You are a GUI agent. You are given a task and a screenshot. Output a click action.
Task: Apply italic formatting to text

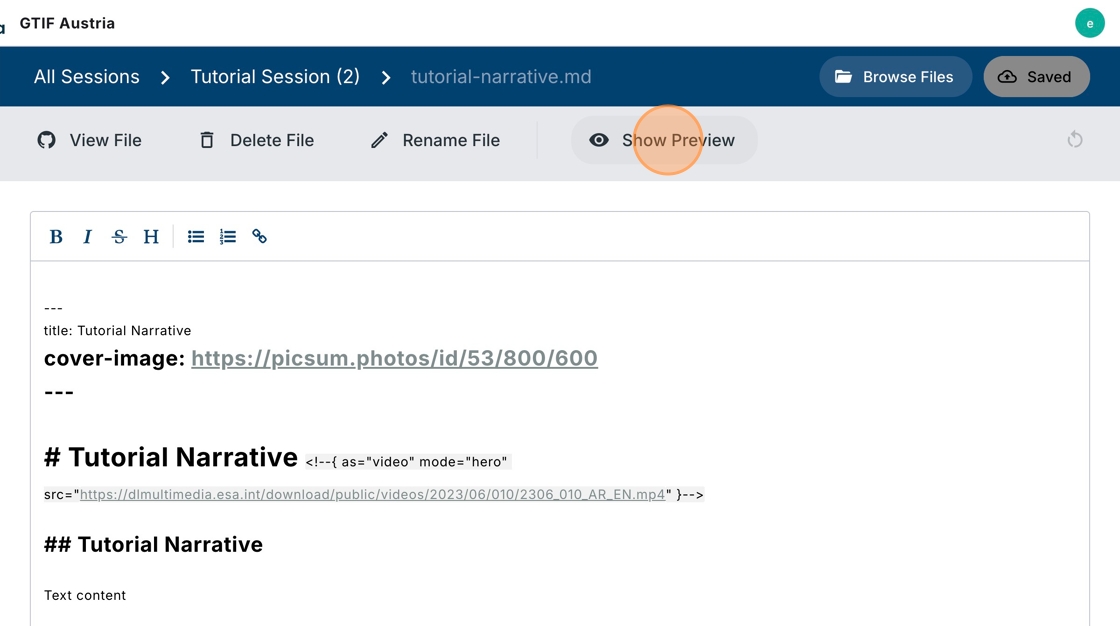[87, 237]
